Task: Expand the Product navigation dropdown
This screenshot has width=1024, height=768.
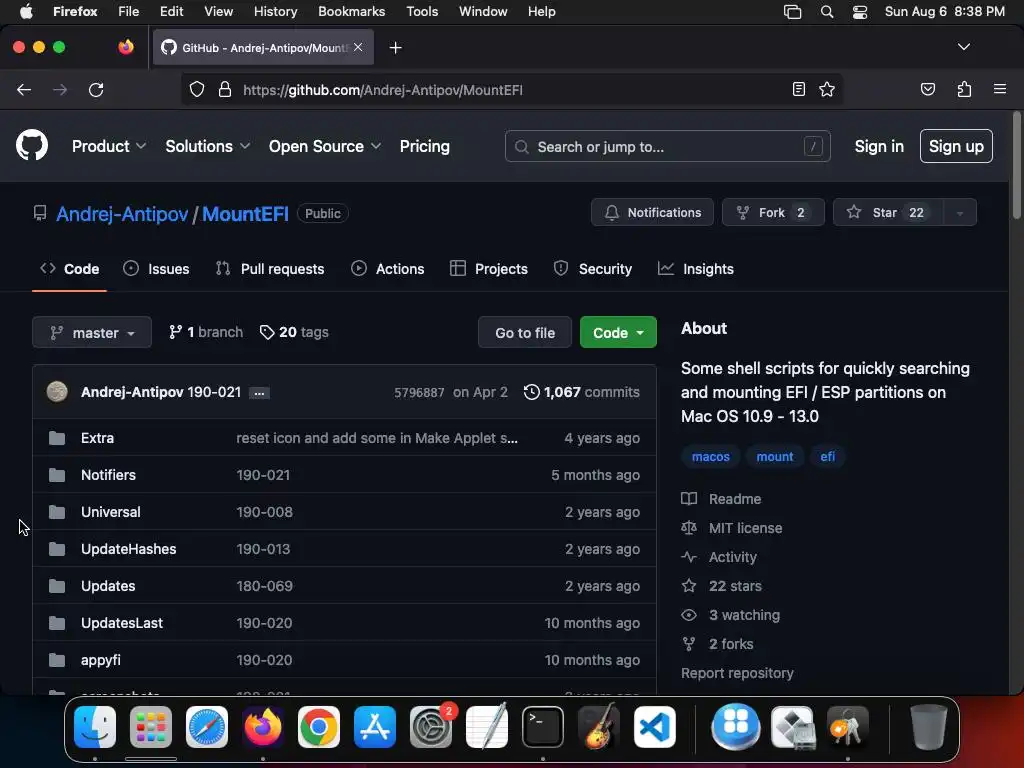Action: pyautogui.click(x=108, y=146)
